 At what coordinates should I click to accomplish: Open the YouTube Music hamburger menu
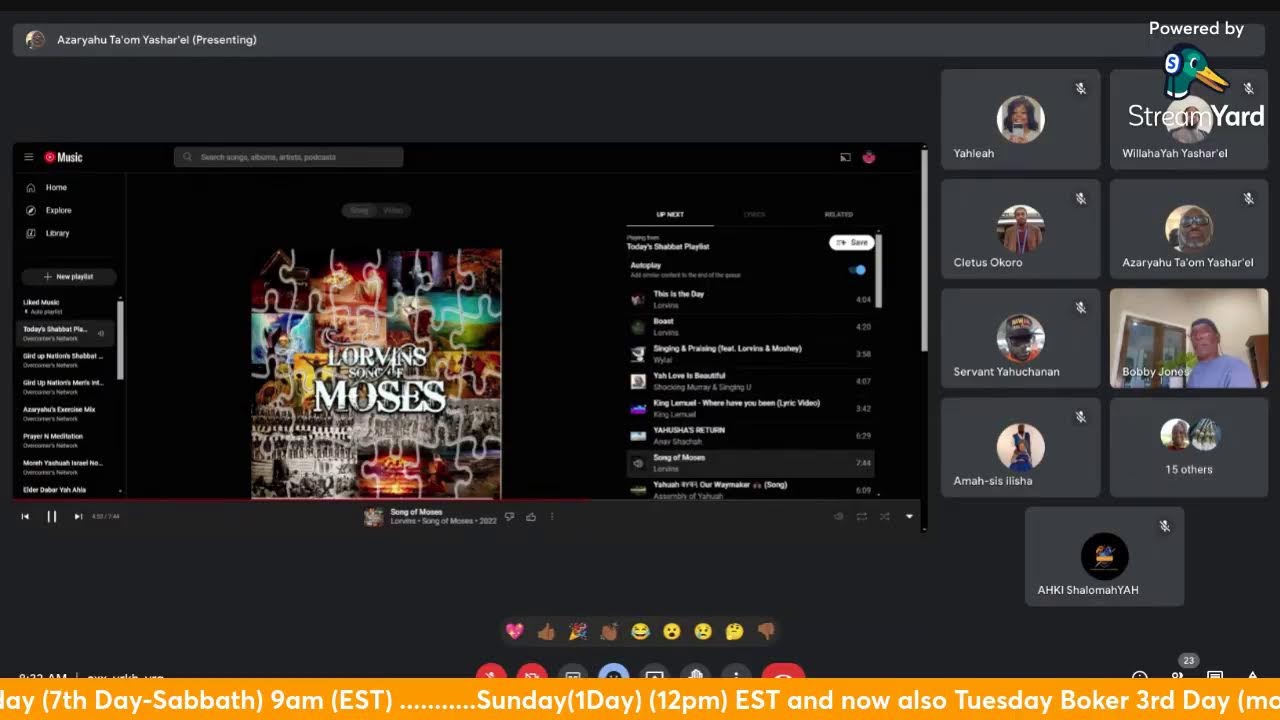pyautogui.click(x=29, y=157)
